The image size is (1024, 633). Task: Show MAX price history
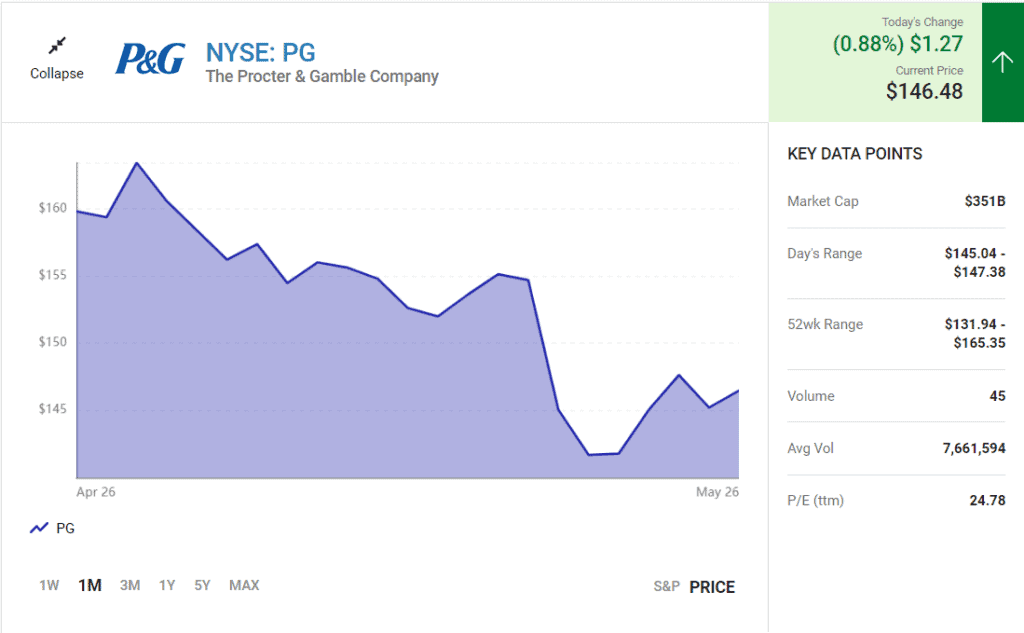click(x=244, y=585)
